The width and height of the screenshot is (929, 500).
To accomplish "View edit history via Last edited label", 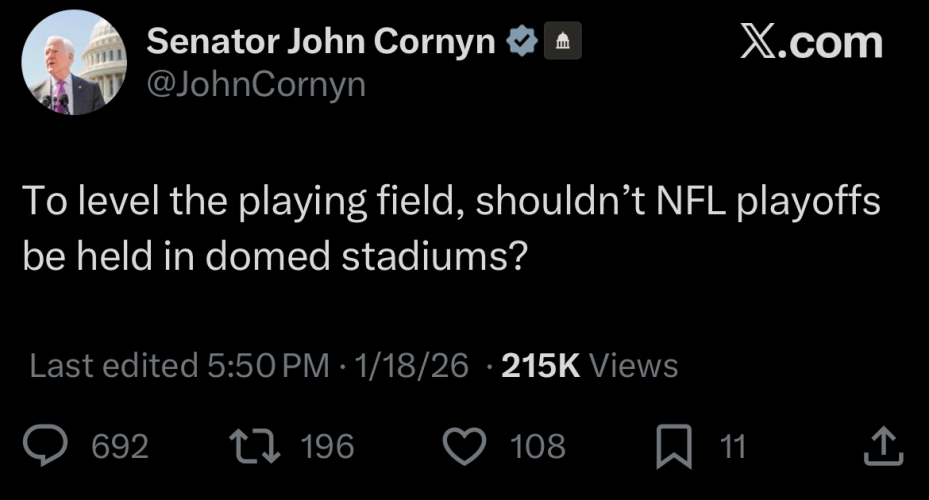I will [113, 366].
